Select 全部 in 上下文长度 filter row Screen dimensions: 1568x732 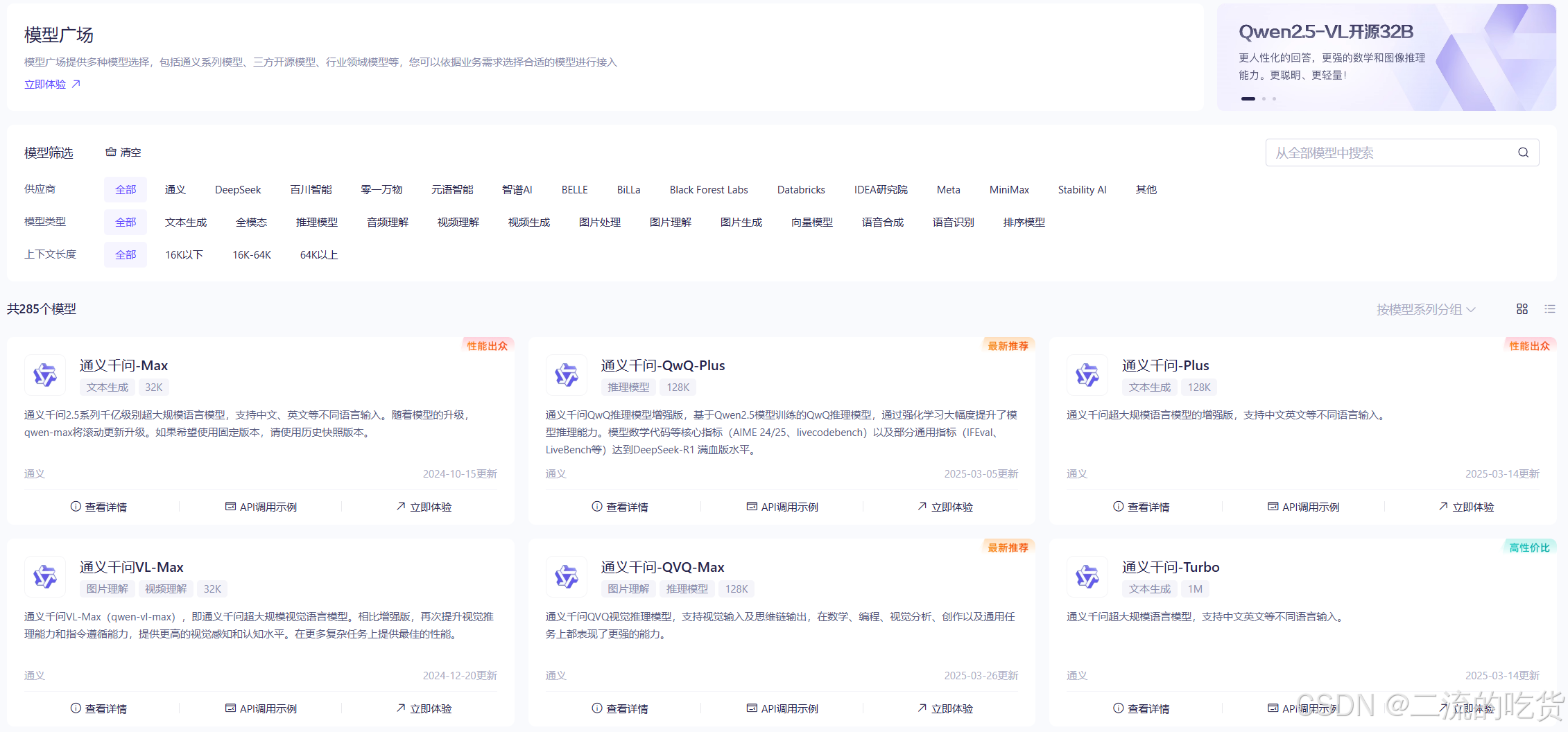pos(126,254)
